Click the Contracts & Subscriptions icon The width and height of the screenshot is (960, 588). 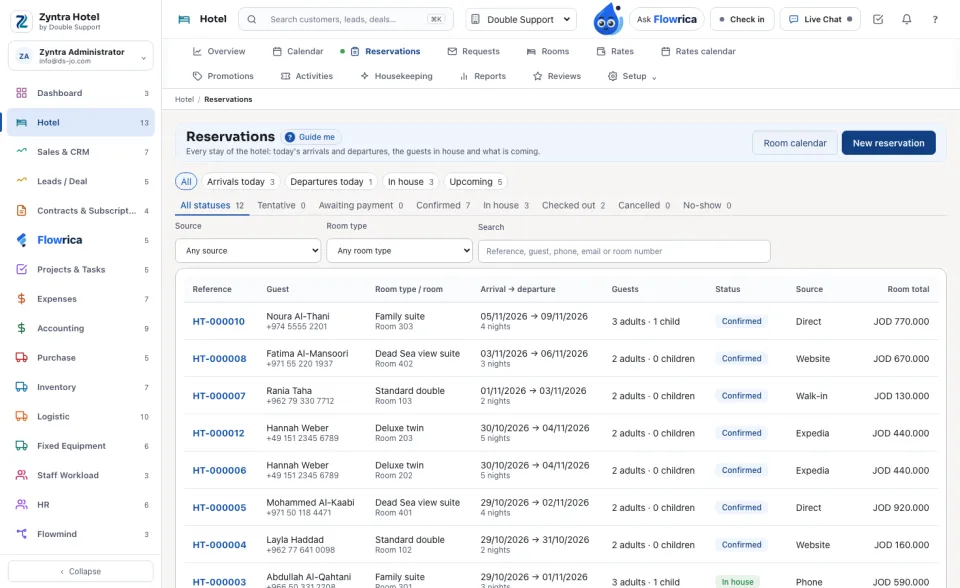[21, 211]
